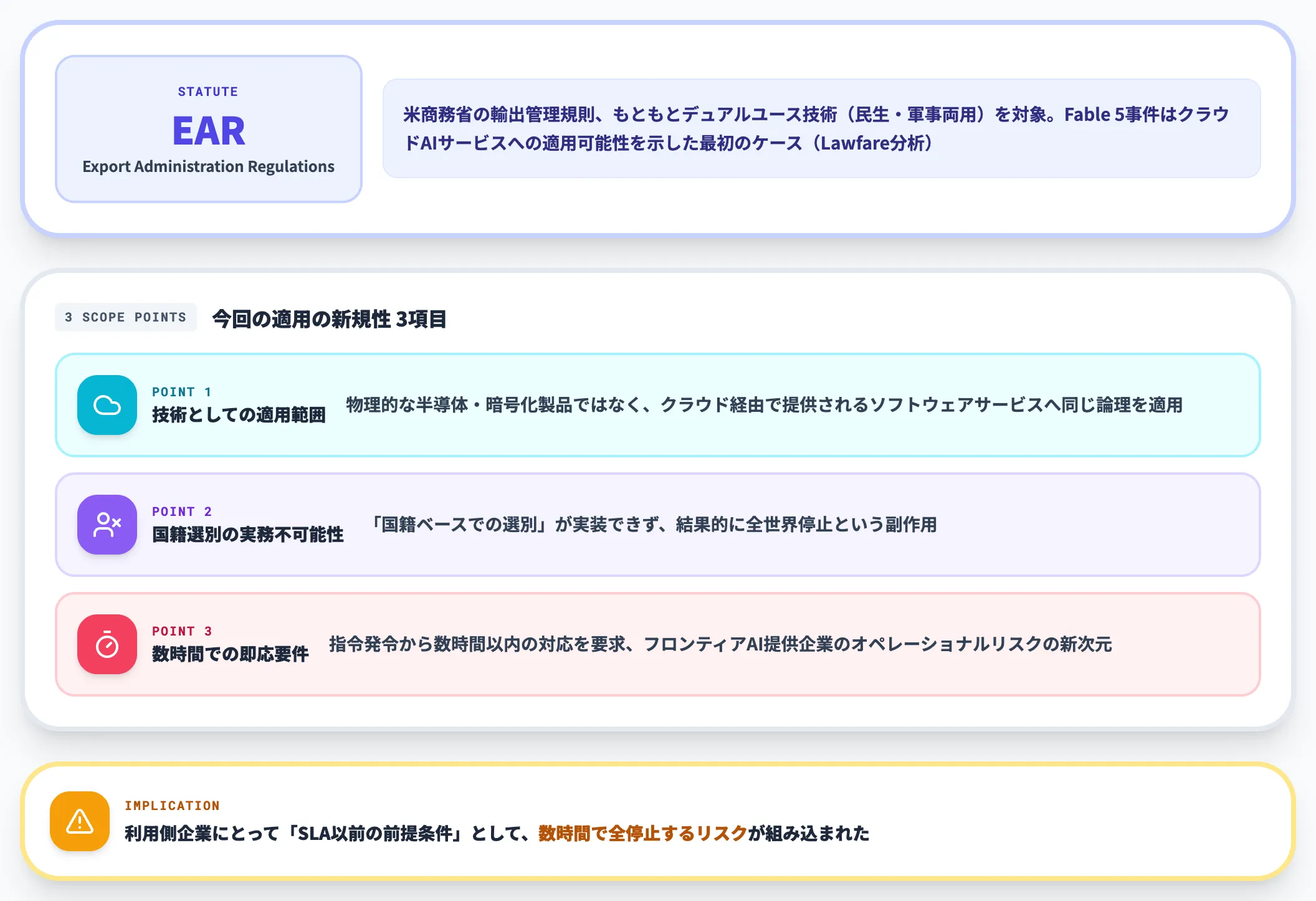Click heading "今回の適用の新規性 3項目"
This screenshot has height=901, width=1316.
[x=329, y=319]
